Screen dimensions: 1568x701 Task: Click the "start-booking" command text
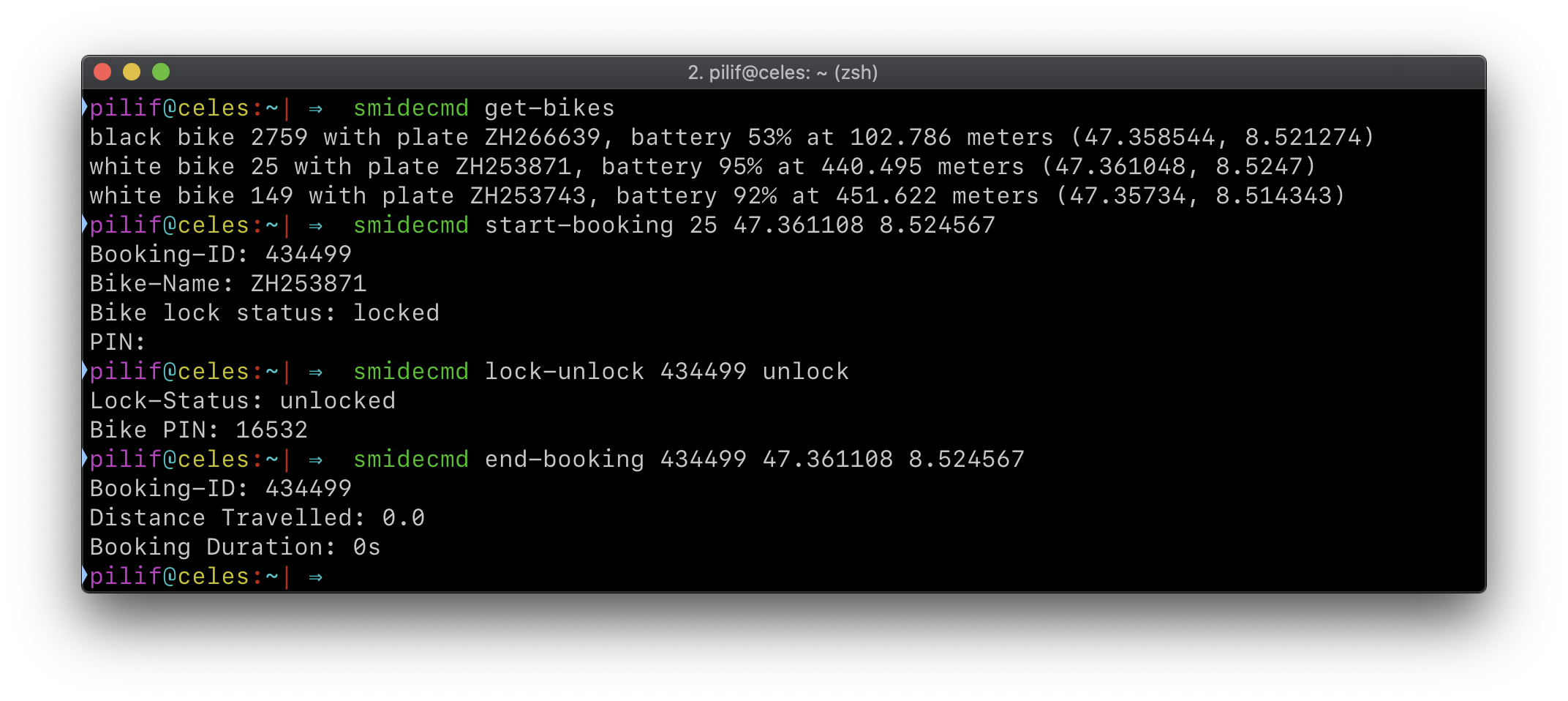point(578,225)
